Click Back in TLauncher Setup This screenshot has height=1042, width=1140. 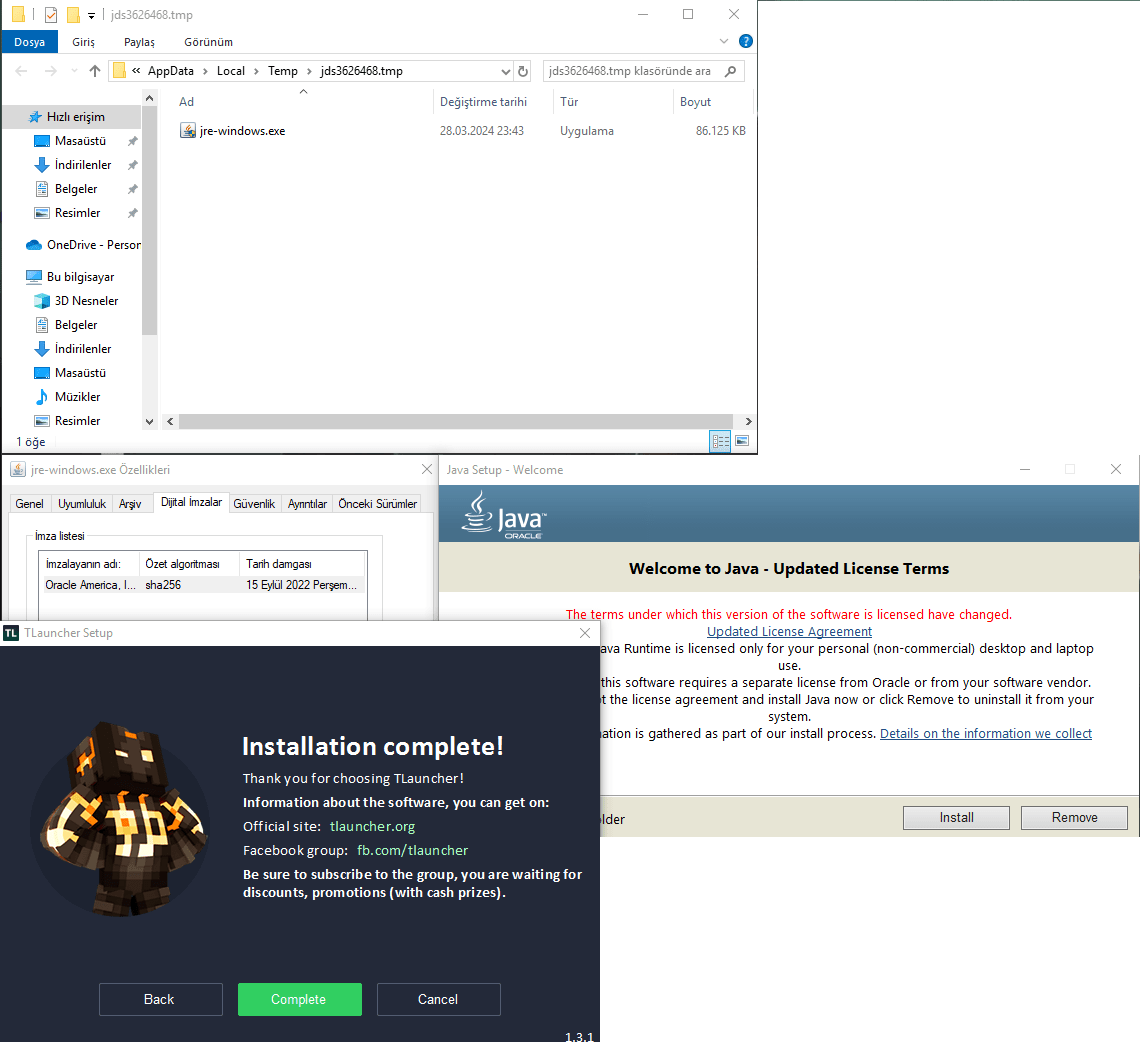(160, 1000)
